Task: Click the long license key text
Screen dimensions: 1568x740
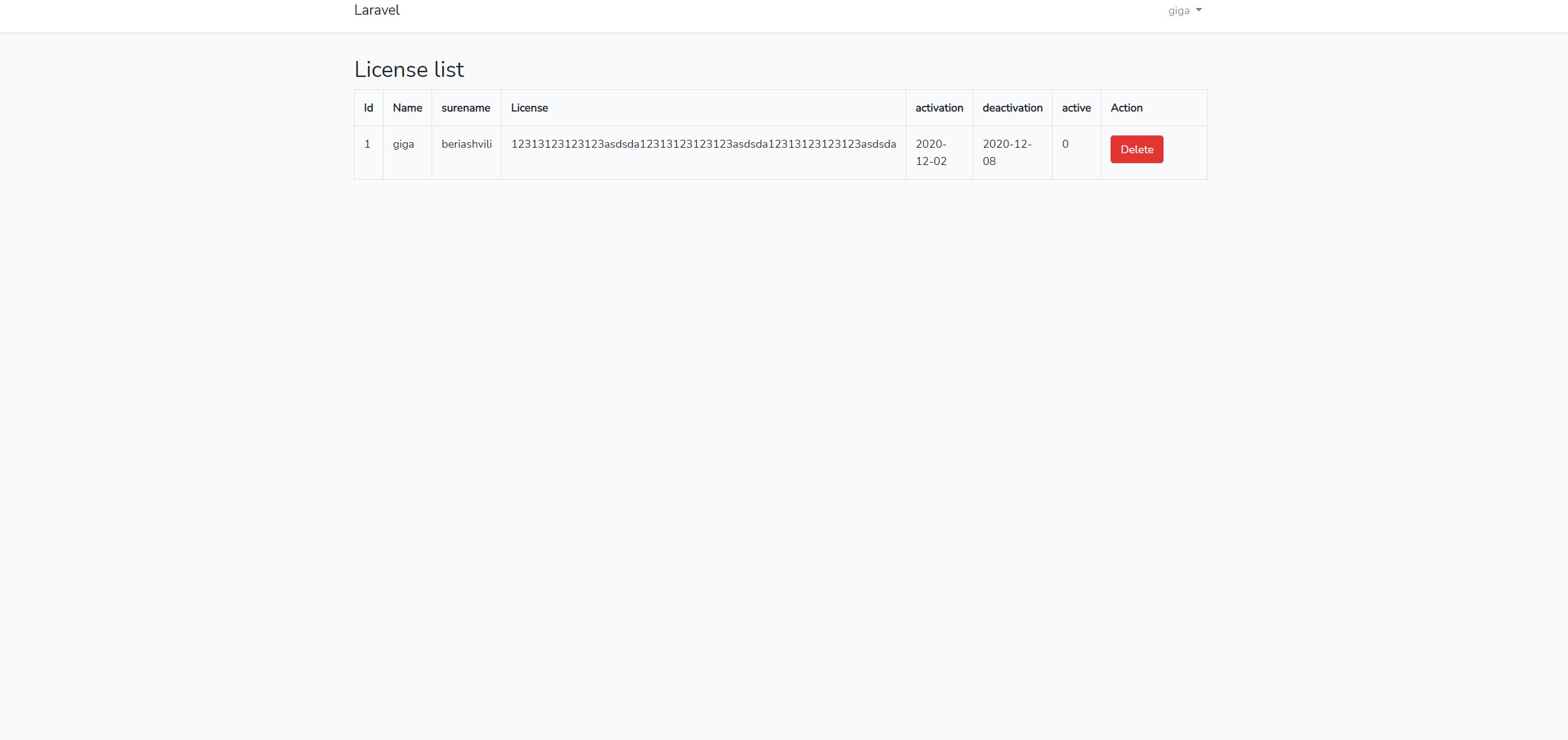Action: [x=703, y=144]
